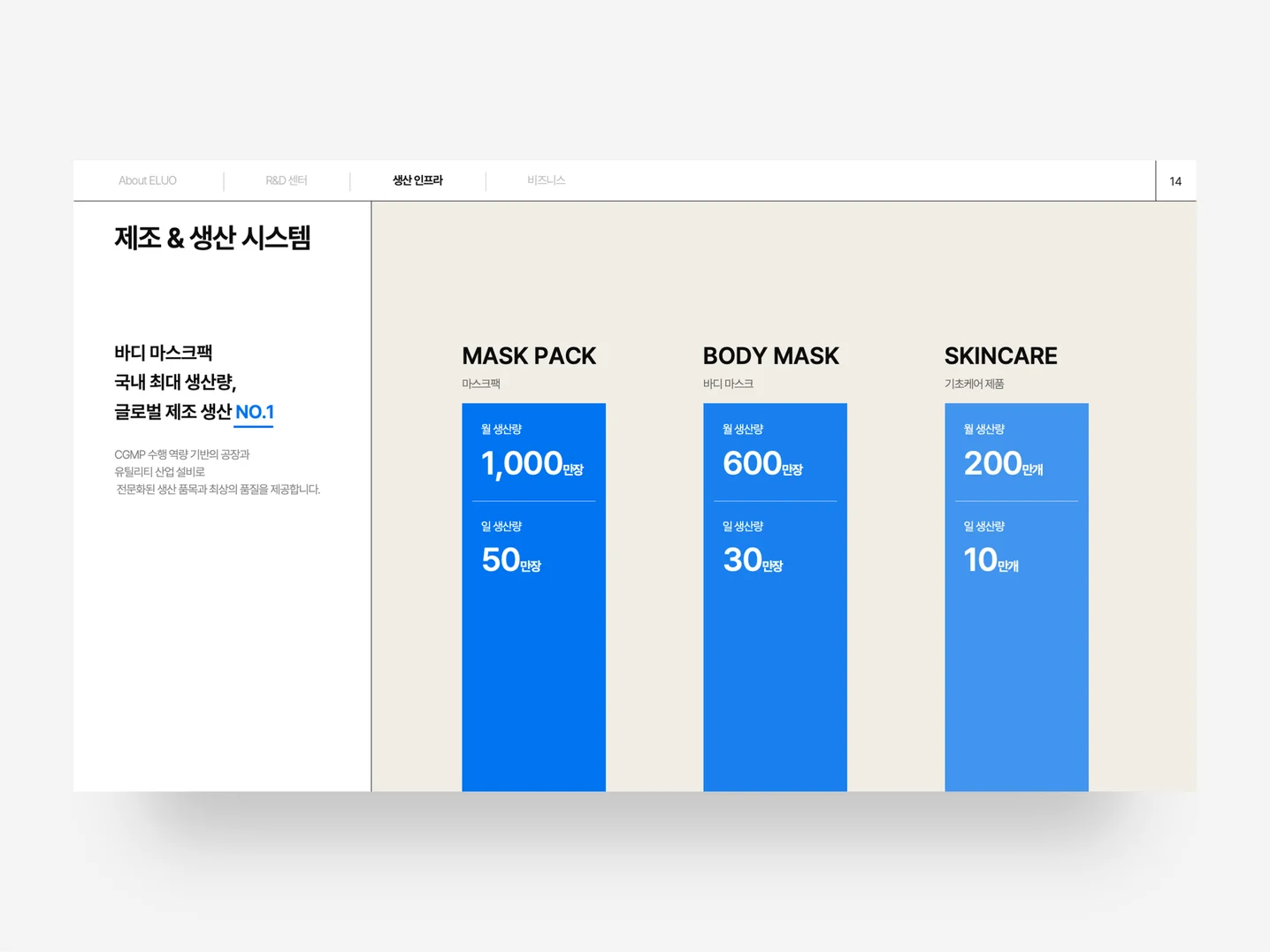Click the 50만장 daily value
Screen dimensions: 1270x952
click(511, 560)
